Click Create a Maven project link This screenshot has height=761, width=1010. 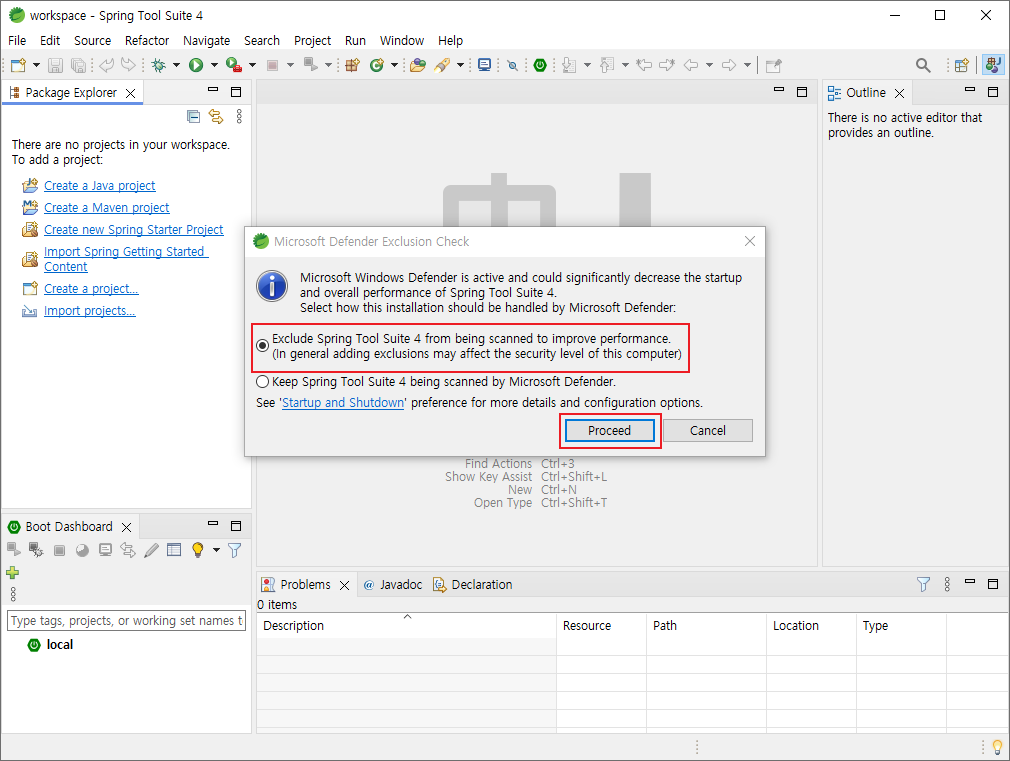[x=106, y=207]
